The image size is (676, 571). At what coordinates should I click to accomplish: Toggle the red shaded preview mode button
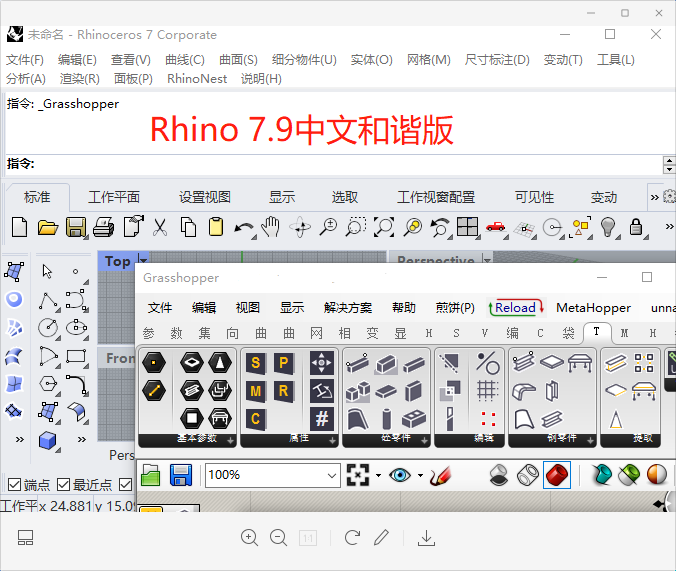557,475
